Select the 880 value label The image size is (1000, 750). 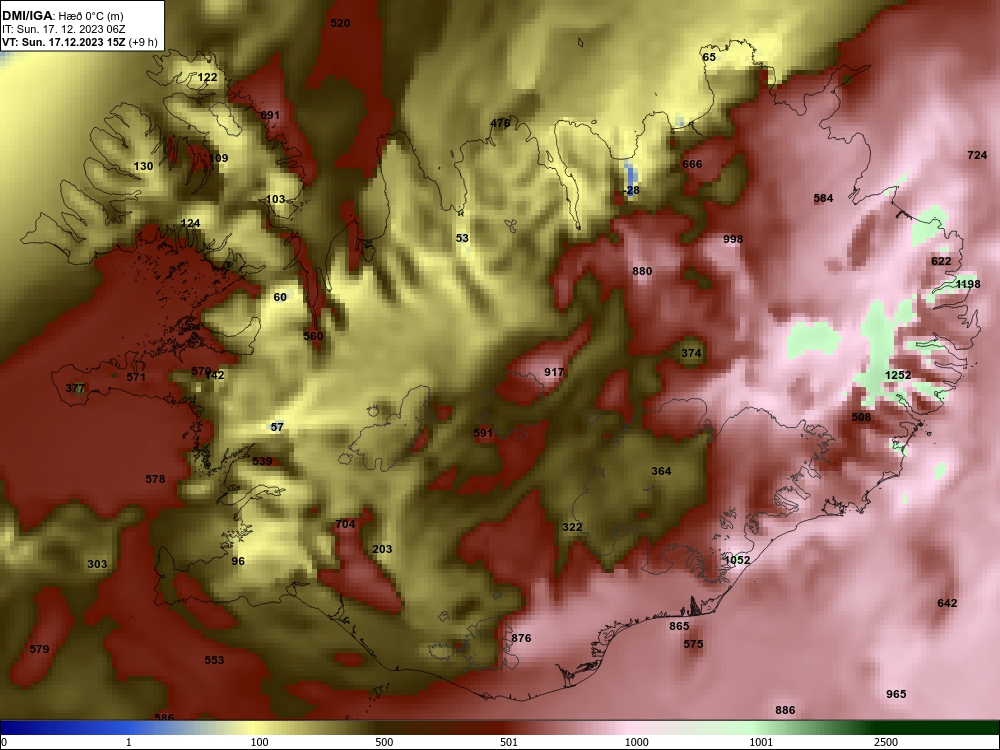click(642, 271)
